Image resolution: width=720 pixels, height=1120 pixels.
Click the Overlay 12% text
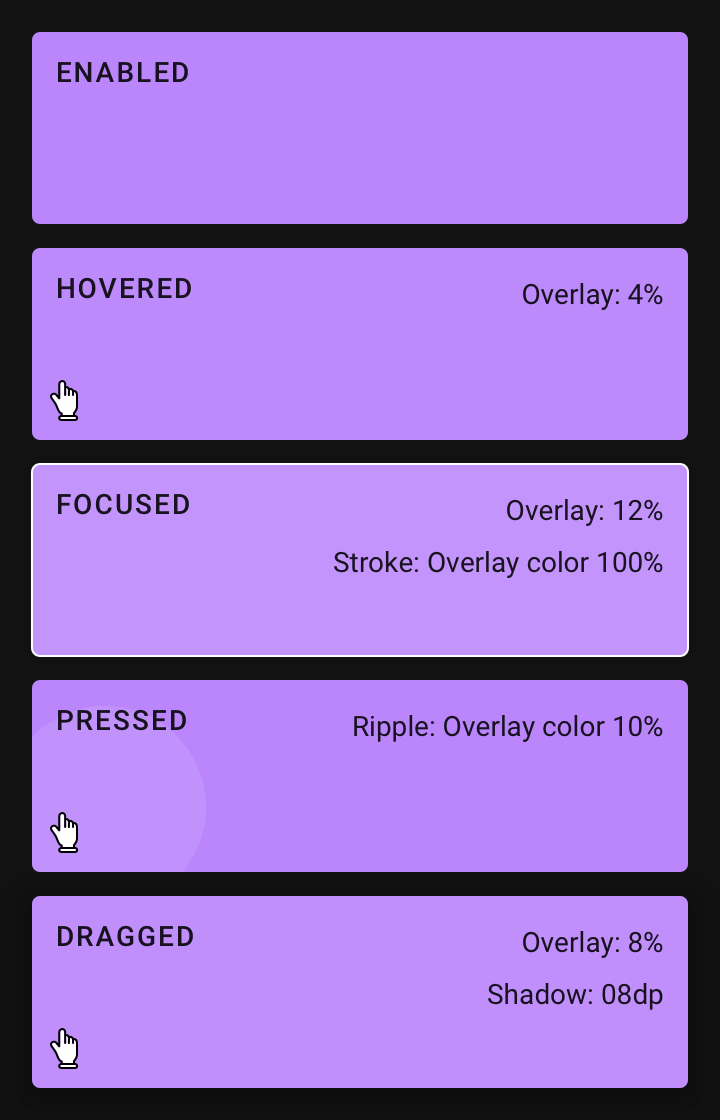(584, 510)
